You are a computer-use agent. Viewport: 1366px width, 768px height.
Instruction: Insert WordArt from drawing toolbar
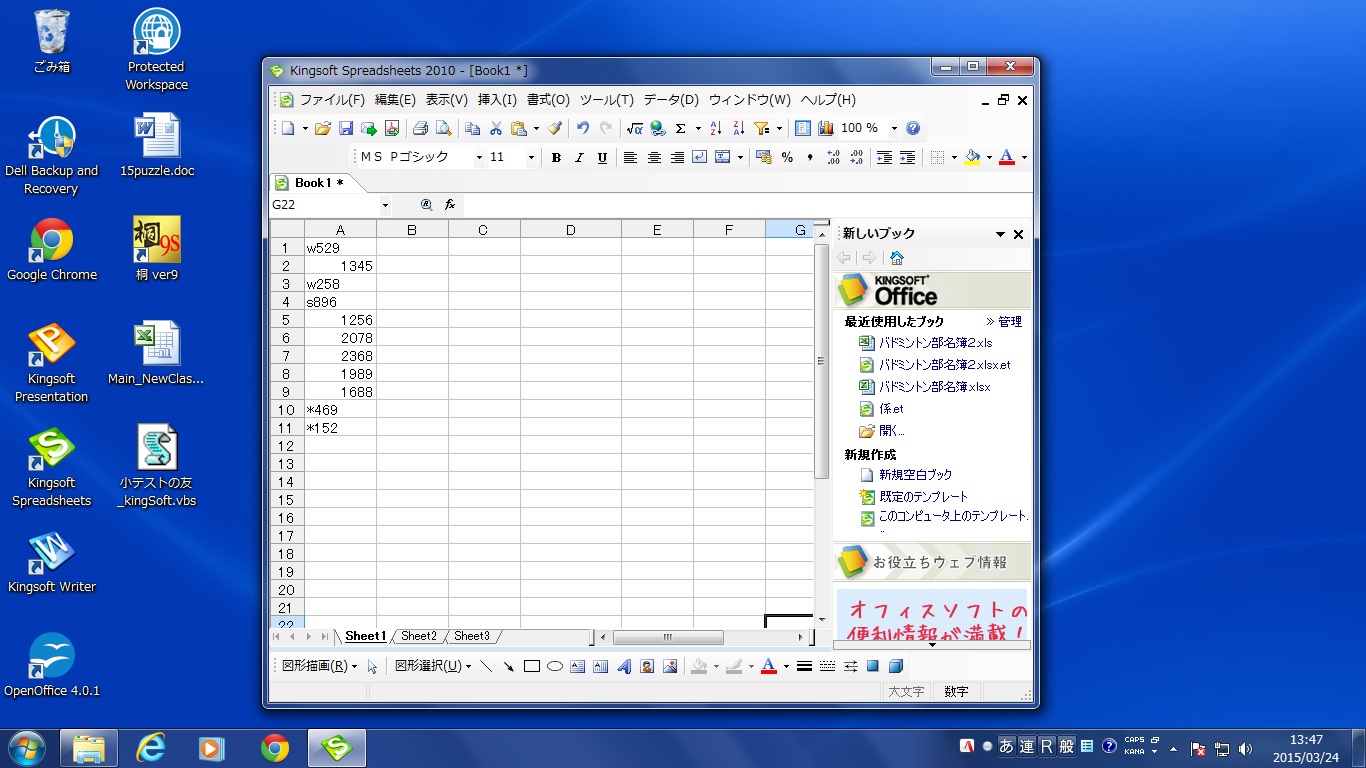[x=624, y=666]
